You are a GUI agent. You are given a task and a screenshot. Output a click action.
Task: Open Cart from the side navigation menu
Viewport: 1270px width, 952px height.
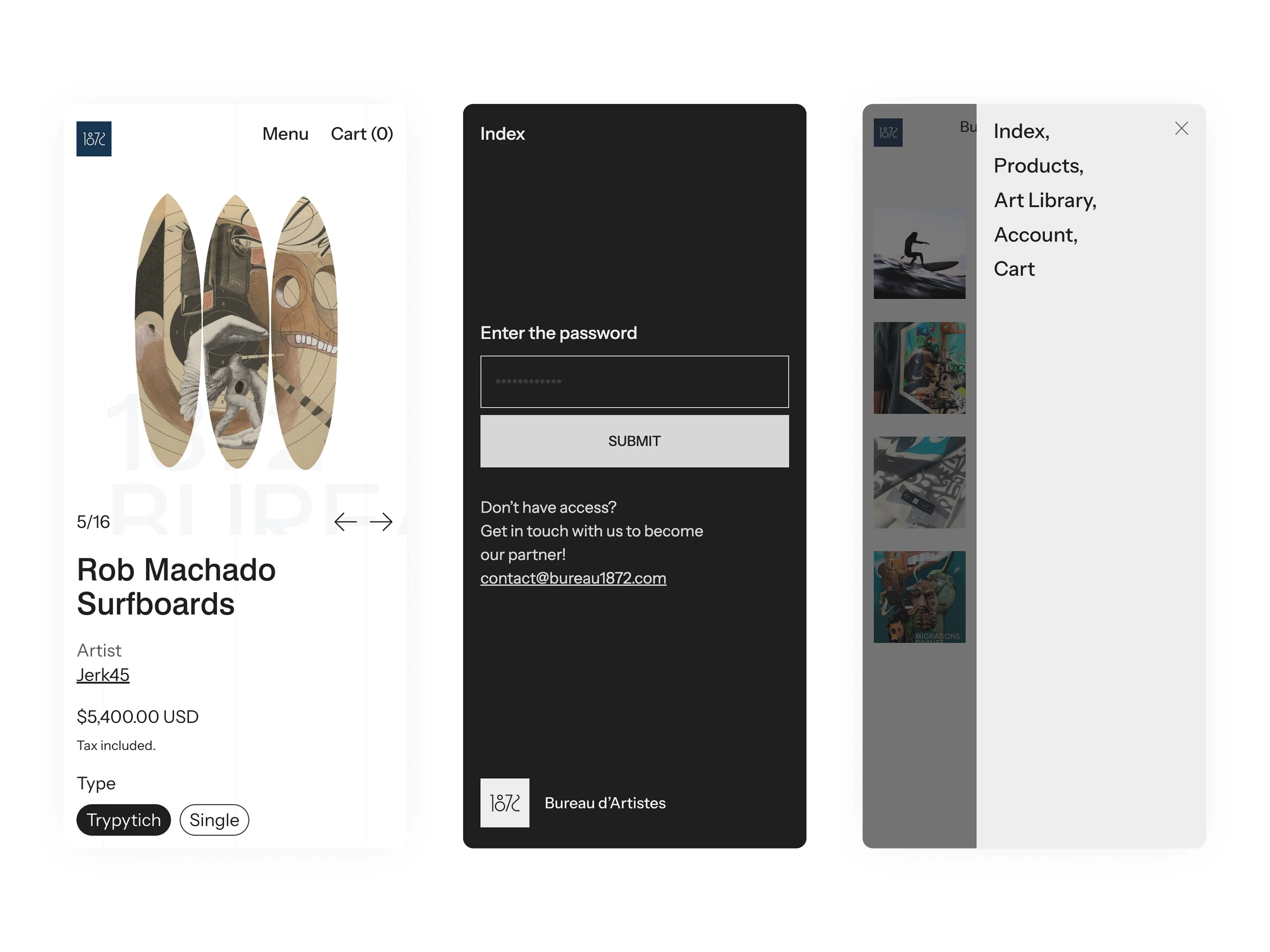1014,269
